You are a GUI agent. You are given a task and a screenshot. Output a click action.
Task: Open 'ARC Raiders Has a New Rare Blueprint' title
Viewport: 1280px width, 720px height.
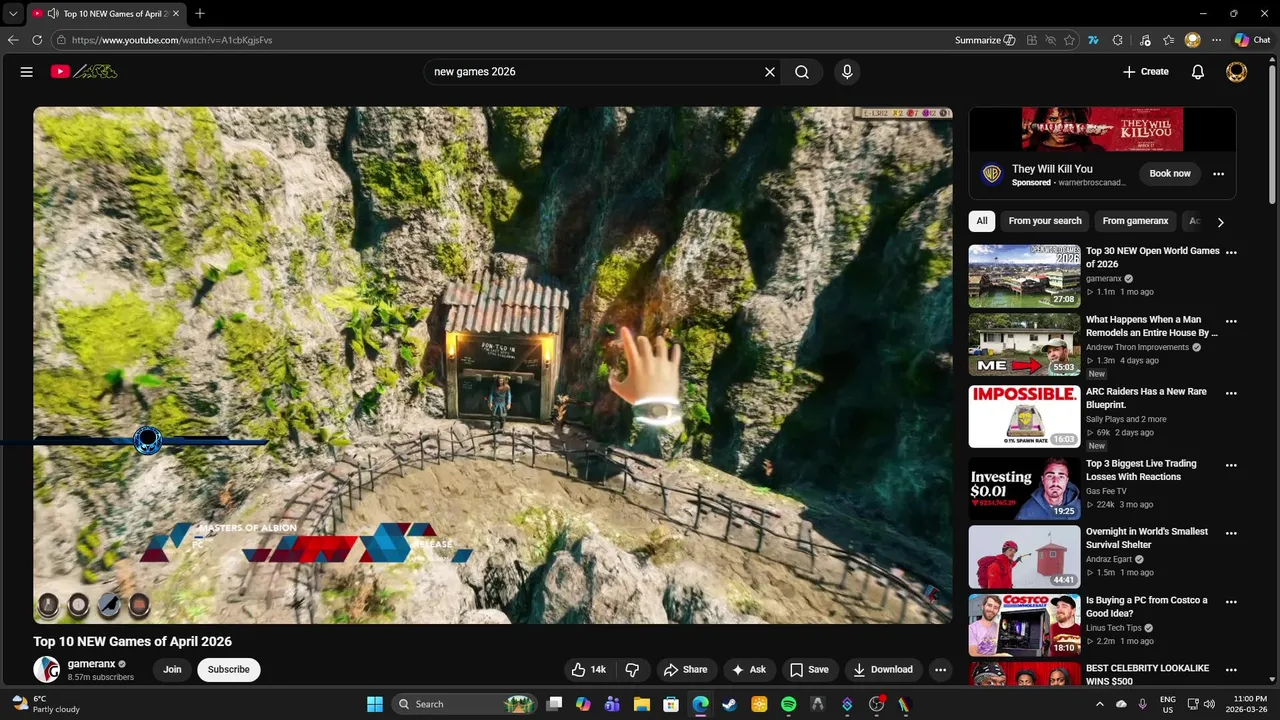click(x=1146, y=398)
